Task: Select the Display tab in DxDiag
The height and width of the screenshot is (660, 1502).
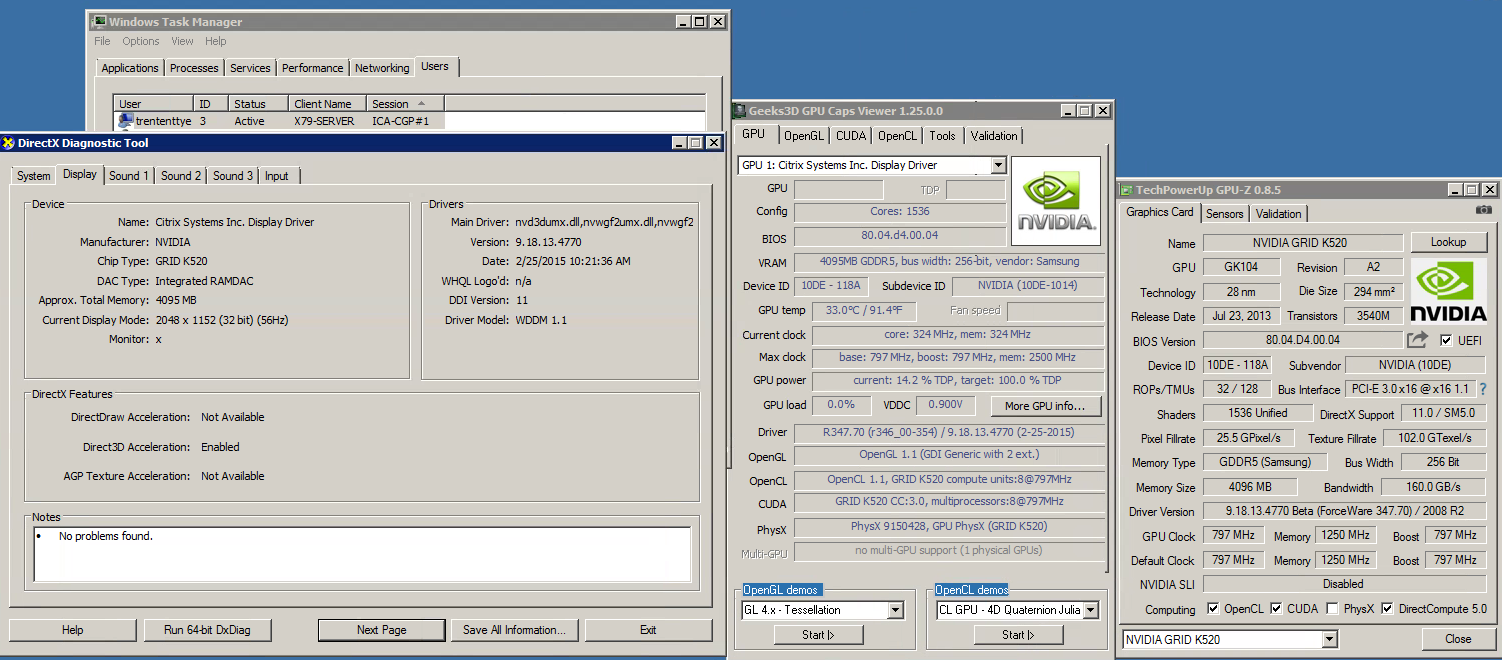Action: (80, 174)
